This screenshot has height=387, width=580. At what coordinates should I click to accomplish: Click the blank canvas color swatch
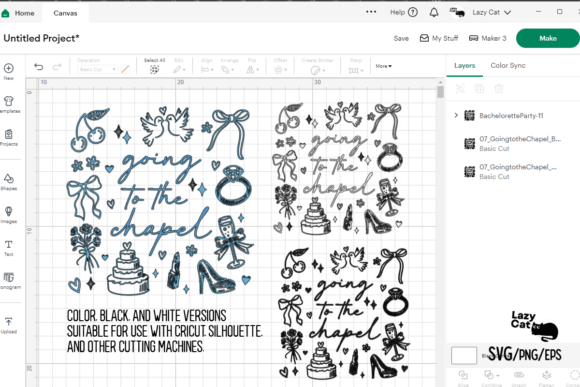point(464,355)
